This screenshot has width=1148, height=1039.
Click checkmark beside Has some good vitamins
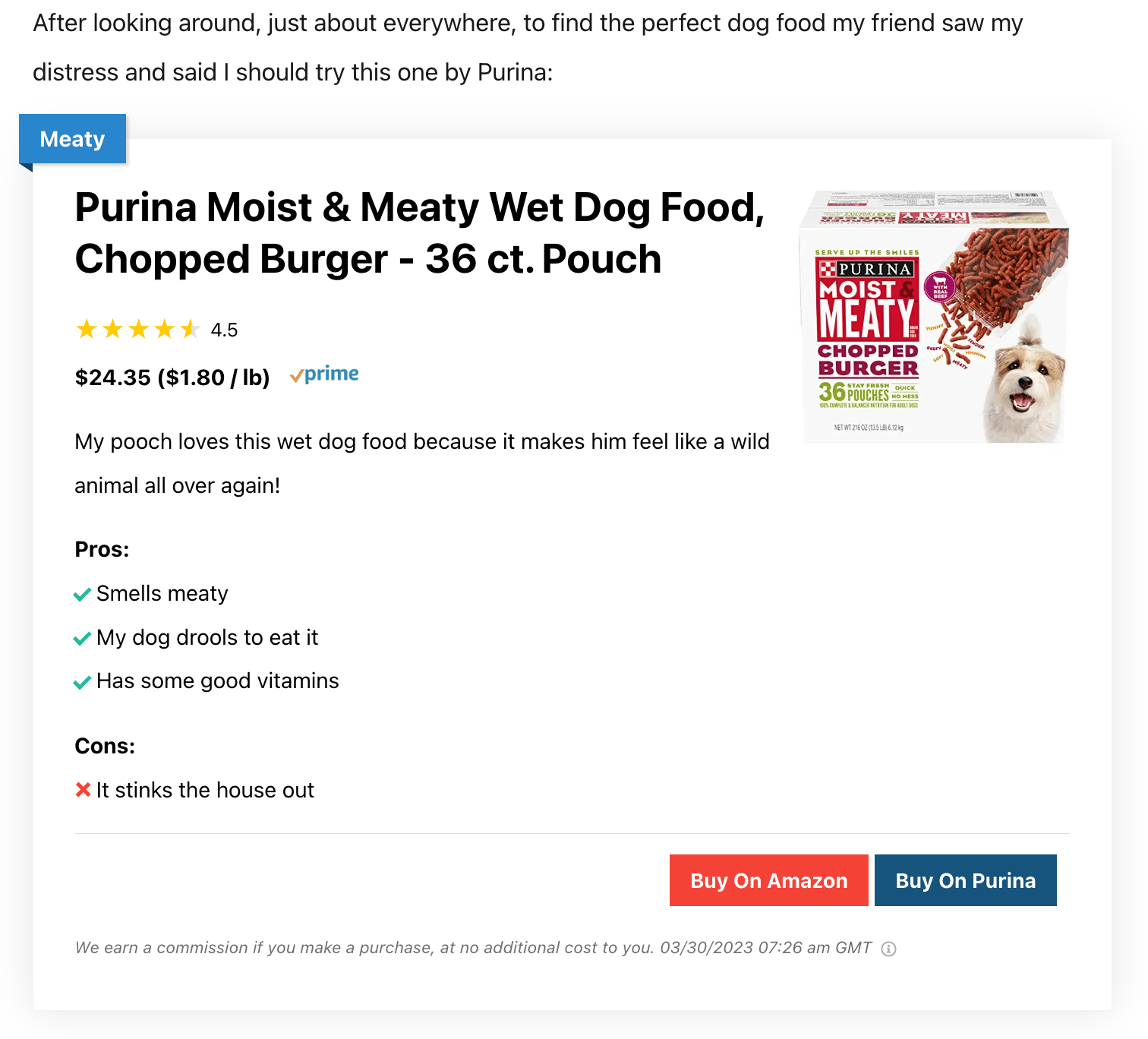82,683
